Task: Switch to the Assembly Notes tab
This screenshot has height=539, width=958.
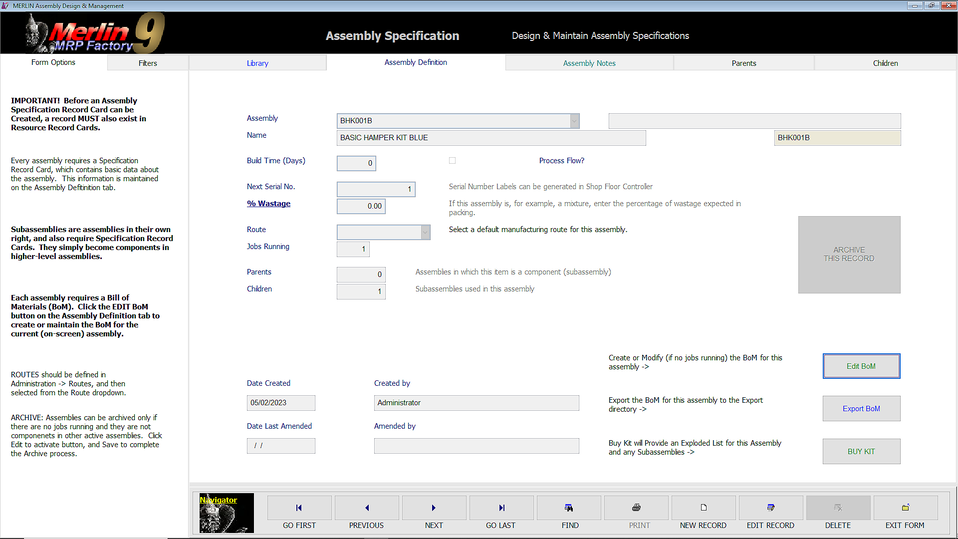Action: click(589, 63)
